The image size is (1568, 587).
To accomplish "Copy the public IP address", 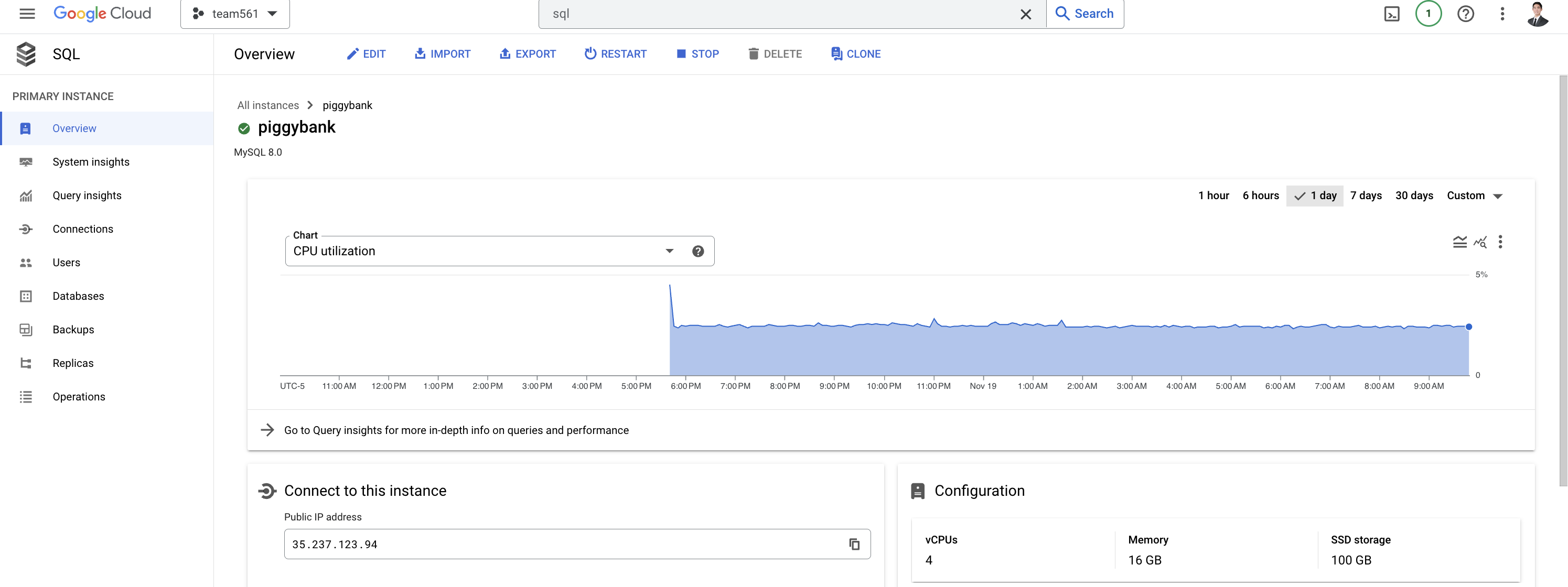I will coord(854,545).
